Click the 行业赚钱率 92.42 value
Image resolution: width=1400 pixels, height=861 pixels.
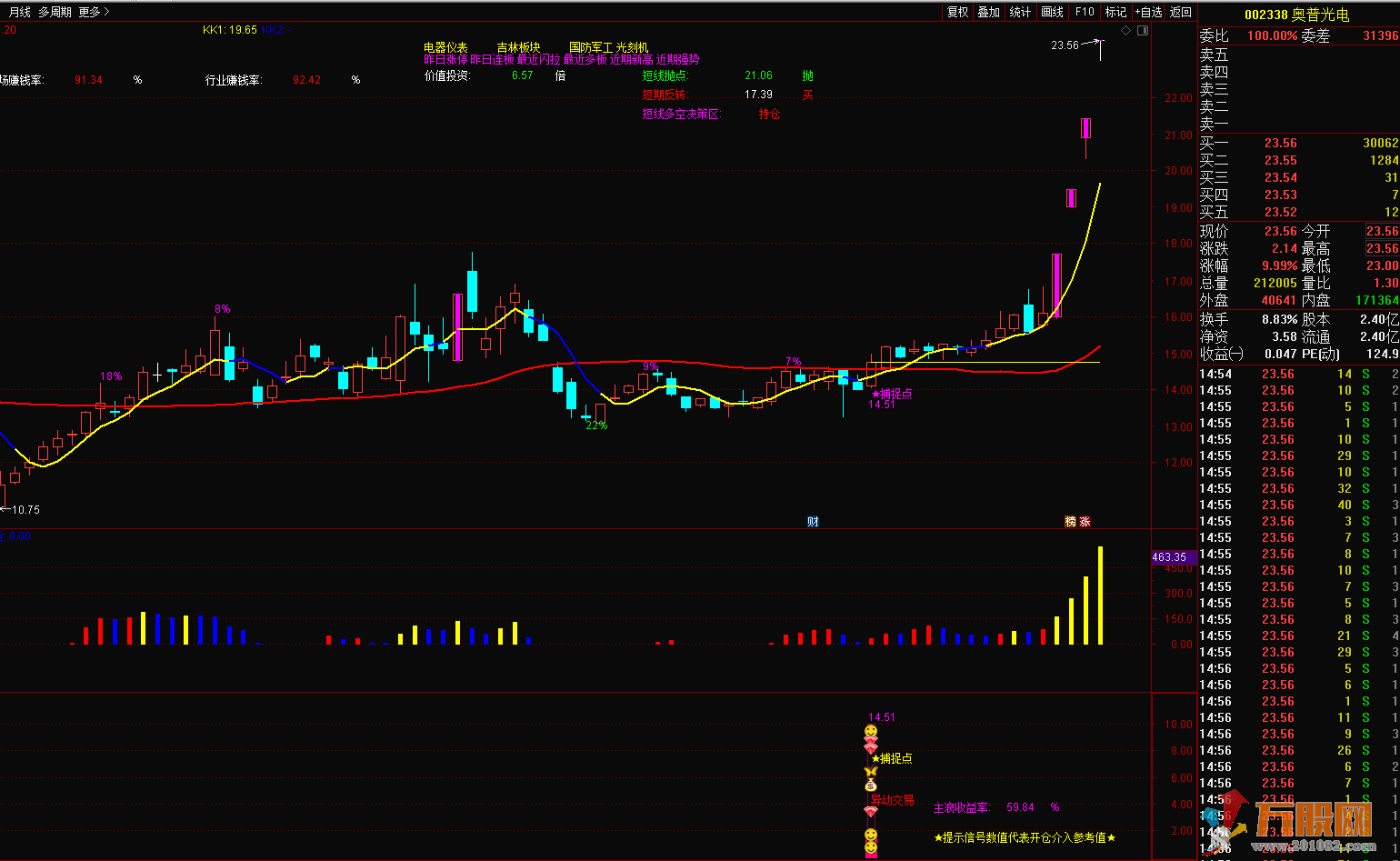pos(306,80)
